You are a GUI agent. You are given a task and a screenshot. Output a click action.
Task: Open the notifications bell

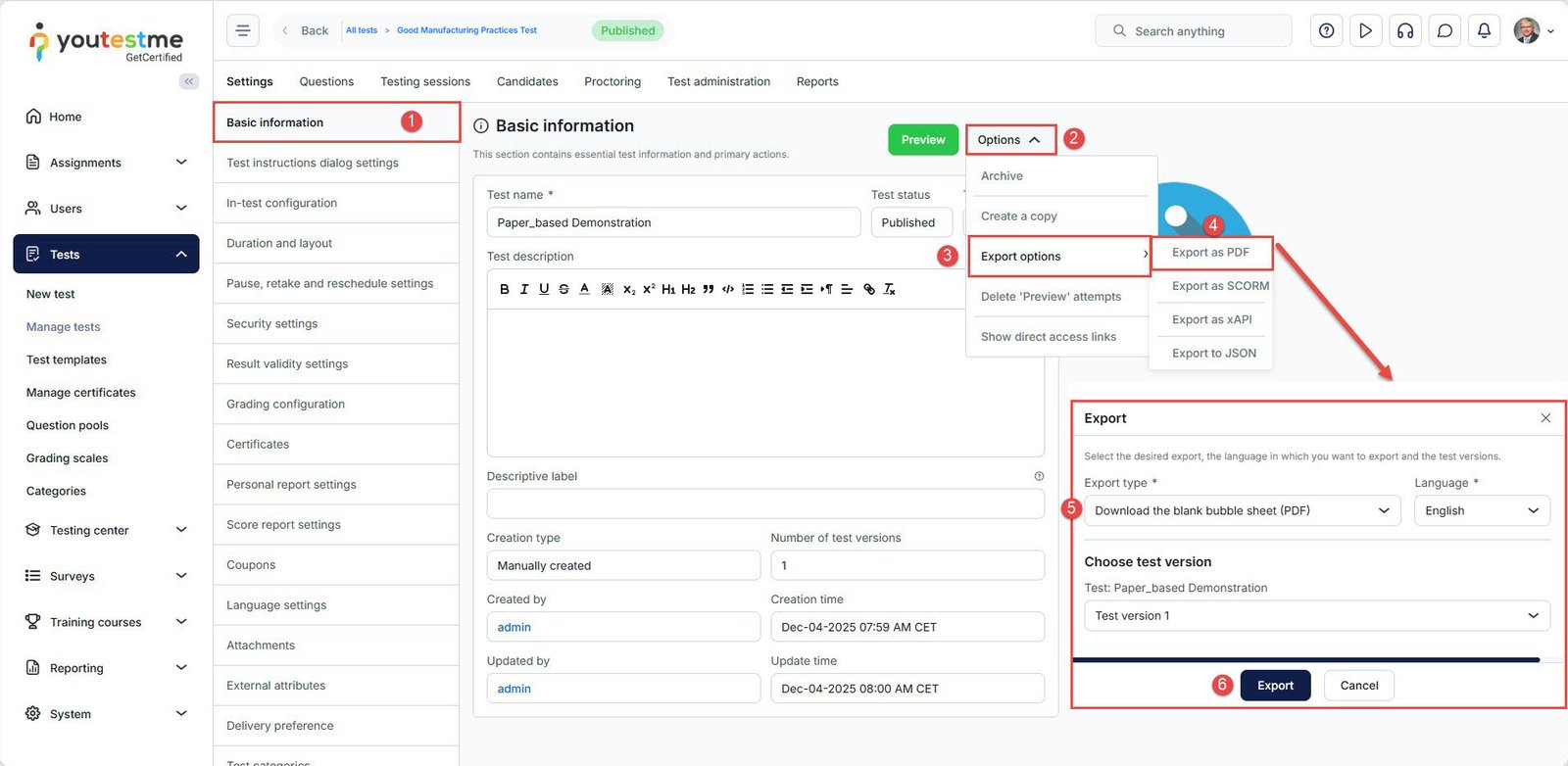point(1484,31)
